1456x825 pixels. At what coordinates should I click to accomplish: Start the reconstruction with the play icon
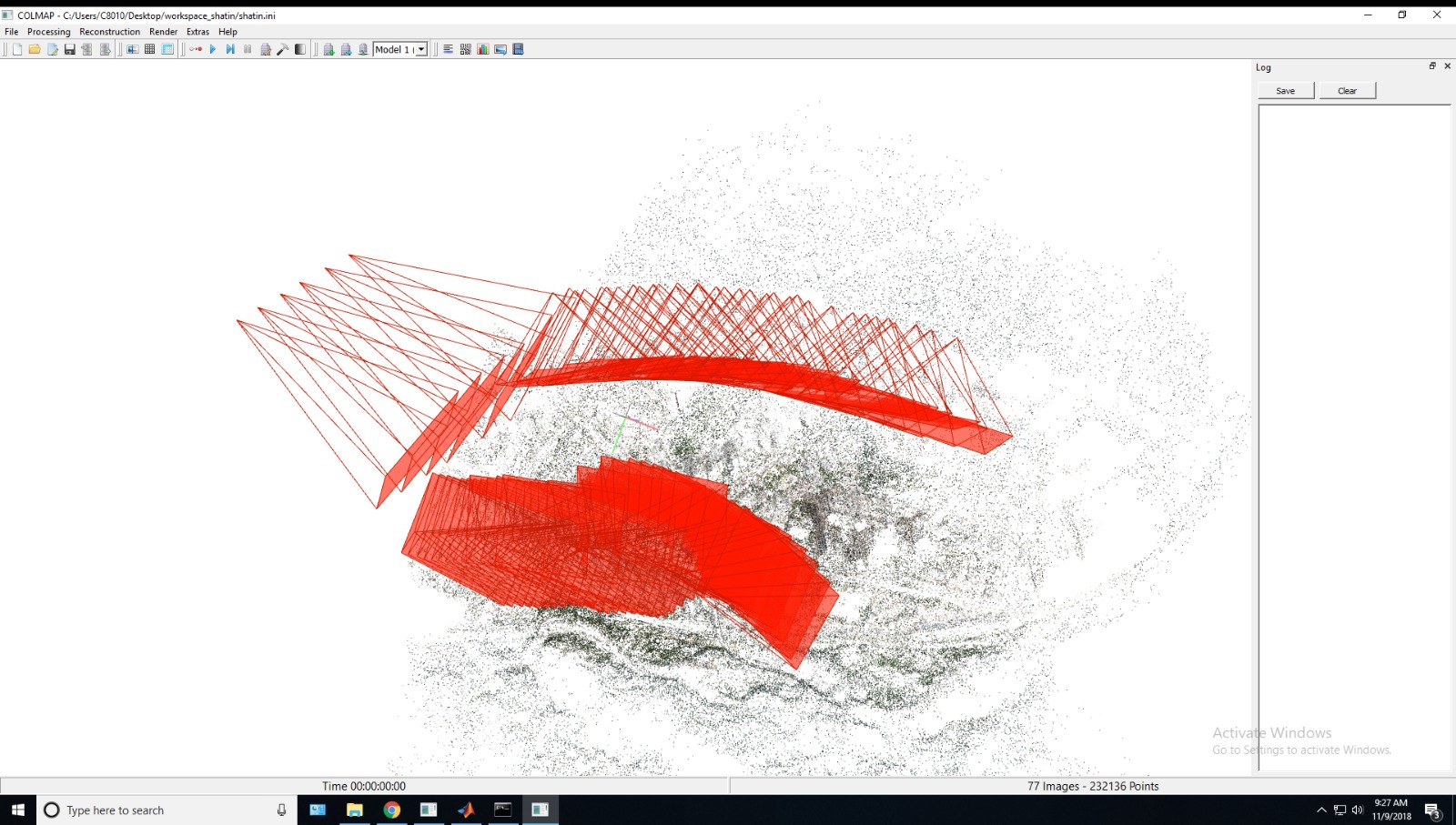211,49
